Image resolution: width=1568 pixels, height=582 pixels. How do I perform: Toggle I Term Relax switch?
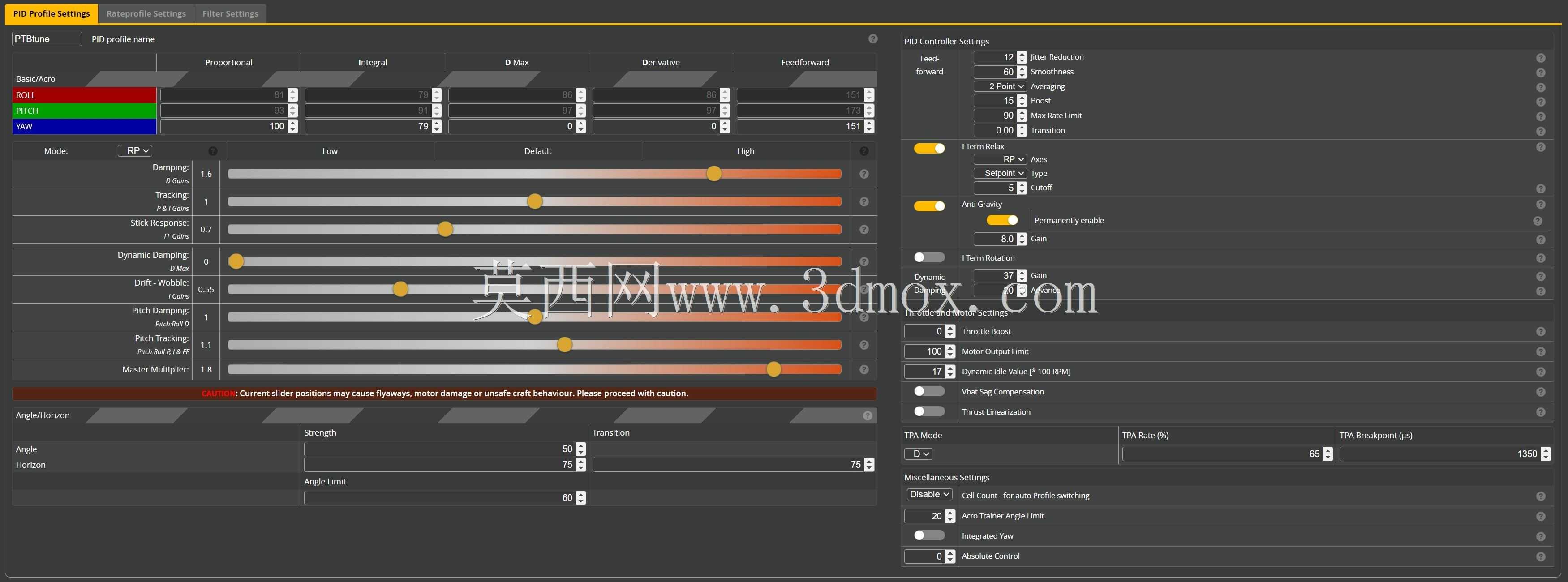pyautogui.click(x=929, y=148)
